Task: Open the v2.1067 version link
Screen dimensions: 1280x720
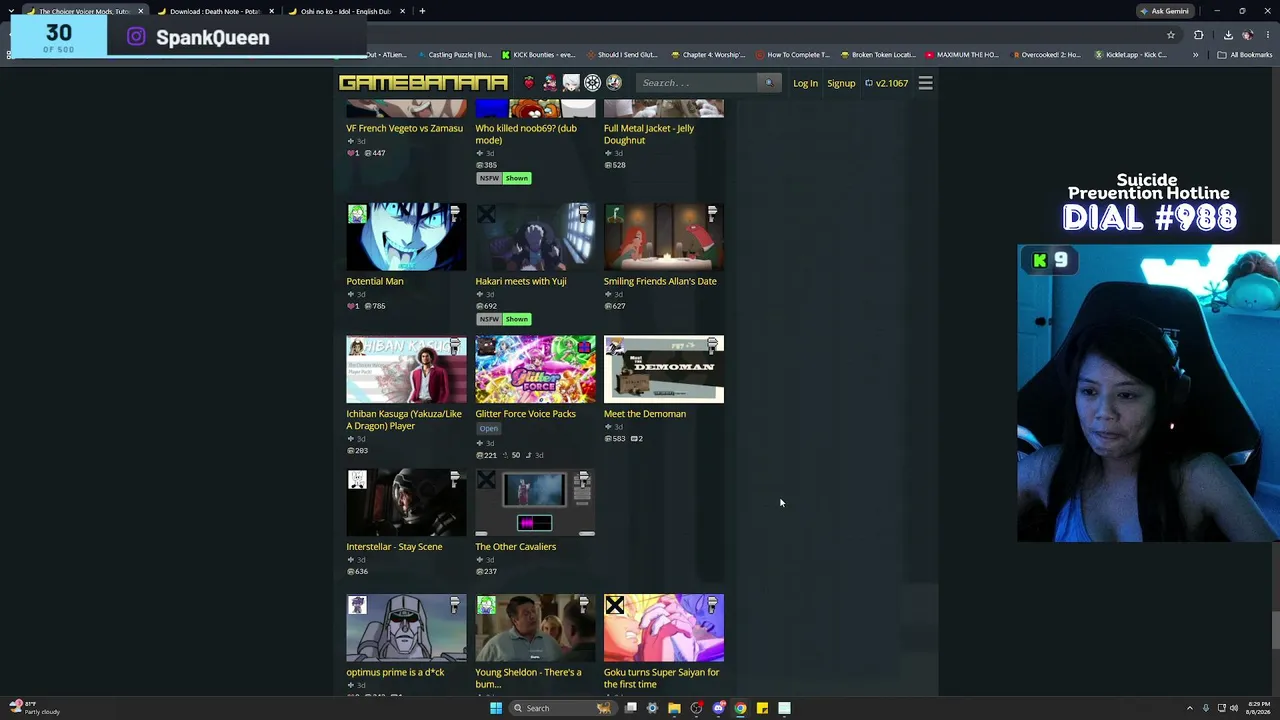Action: (x=886, y=83)
